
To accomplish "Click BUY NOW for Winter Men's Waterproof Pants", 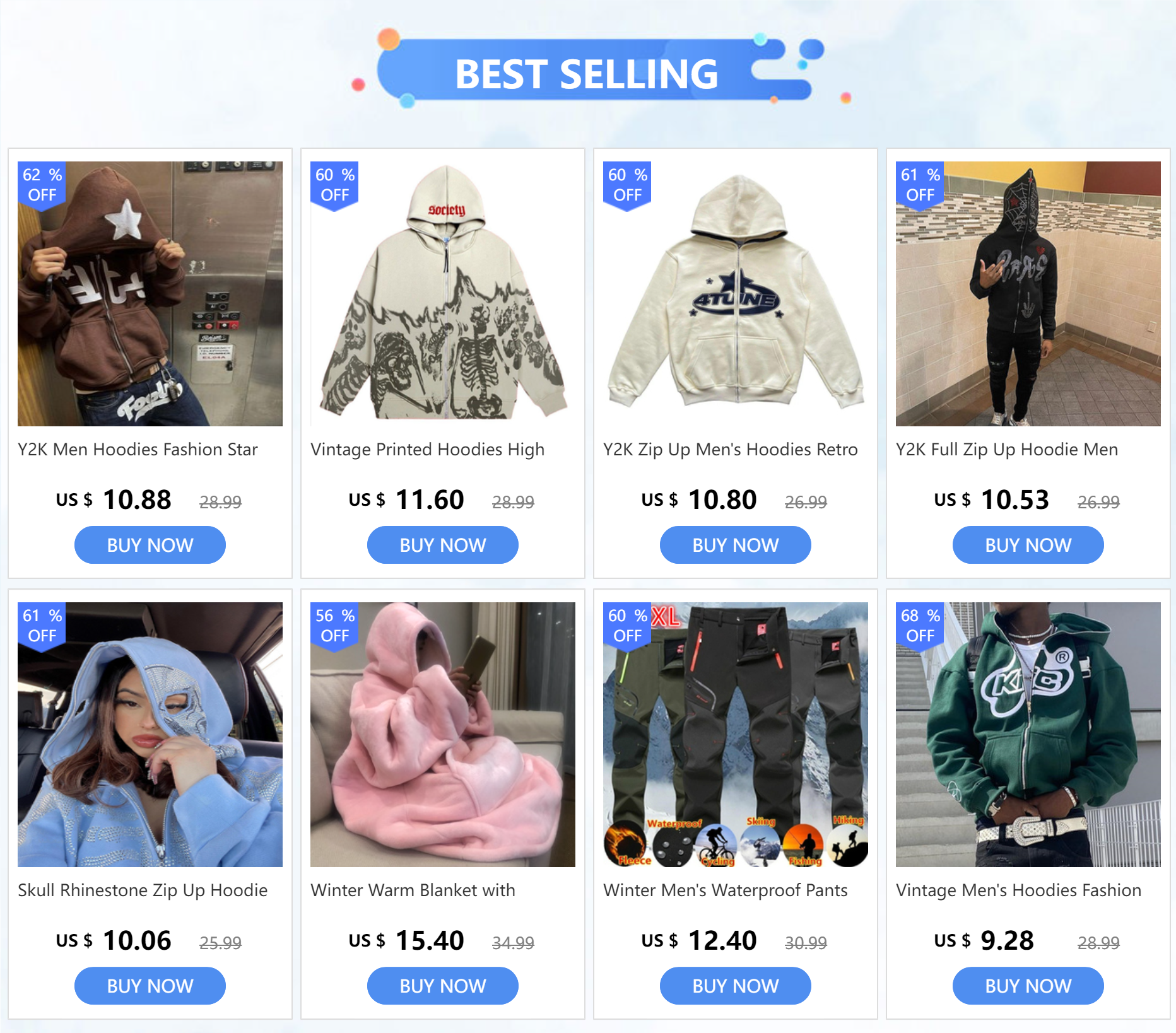I will (x=736, y=986).
